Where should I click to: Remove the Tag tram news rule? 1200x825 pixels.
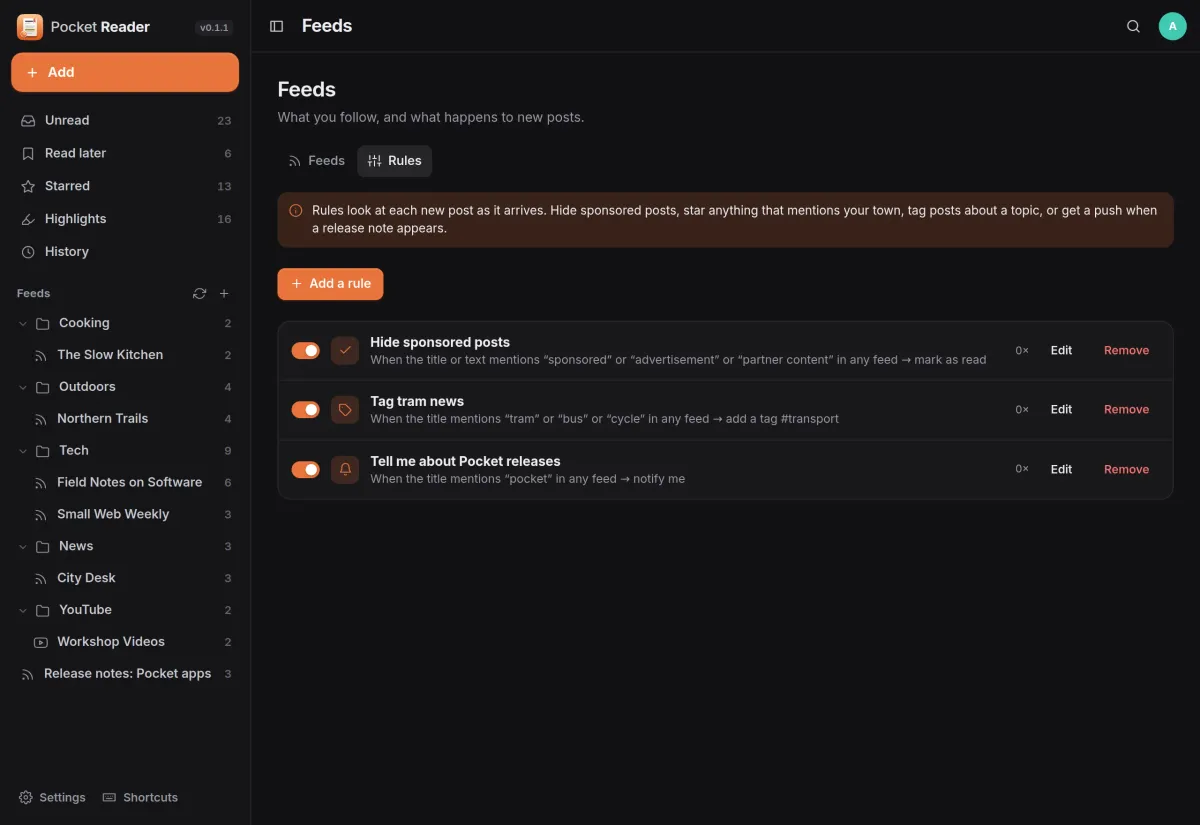pyautogui.click(x=1126, y=409)
